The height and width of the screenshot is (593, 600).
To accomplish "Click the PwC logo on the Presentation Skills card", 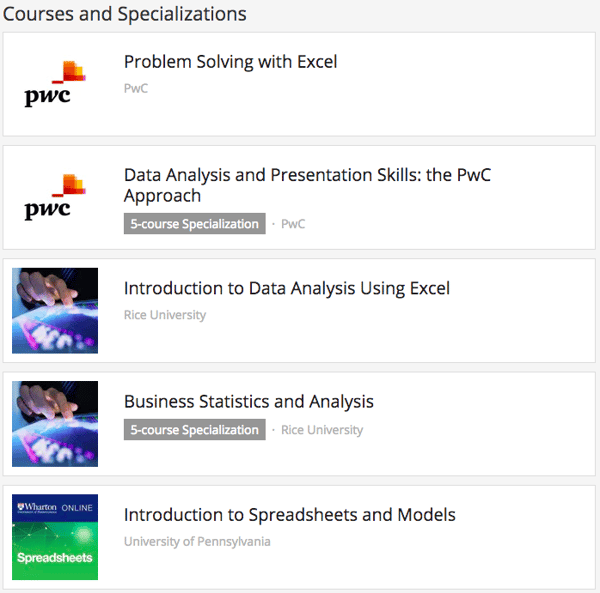I will click(55, 197).
